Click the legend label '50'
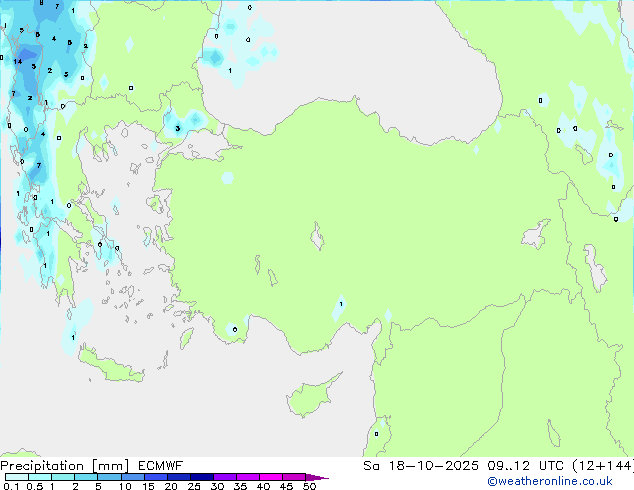The height and width of the screenshot is (490, 634). (x=309, y=486)
